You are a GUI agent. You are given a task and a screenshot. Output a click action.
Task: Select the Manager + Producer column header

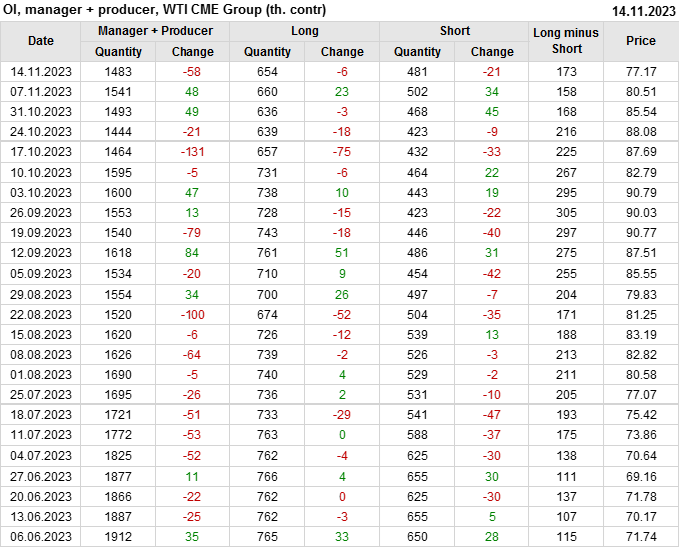pos(154,31)
